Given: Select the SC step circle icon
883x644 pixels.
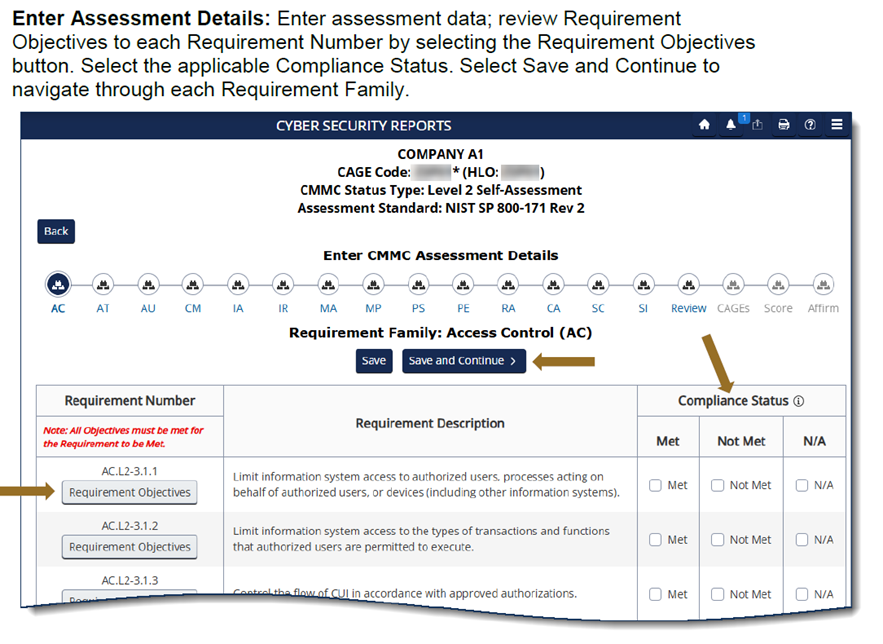Looking at the screenshot, I should pyautogui.click(x=598, y=285).
